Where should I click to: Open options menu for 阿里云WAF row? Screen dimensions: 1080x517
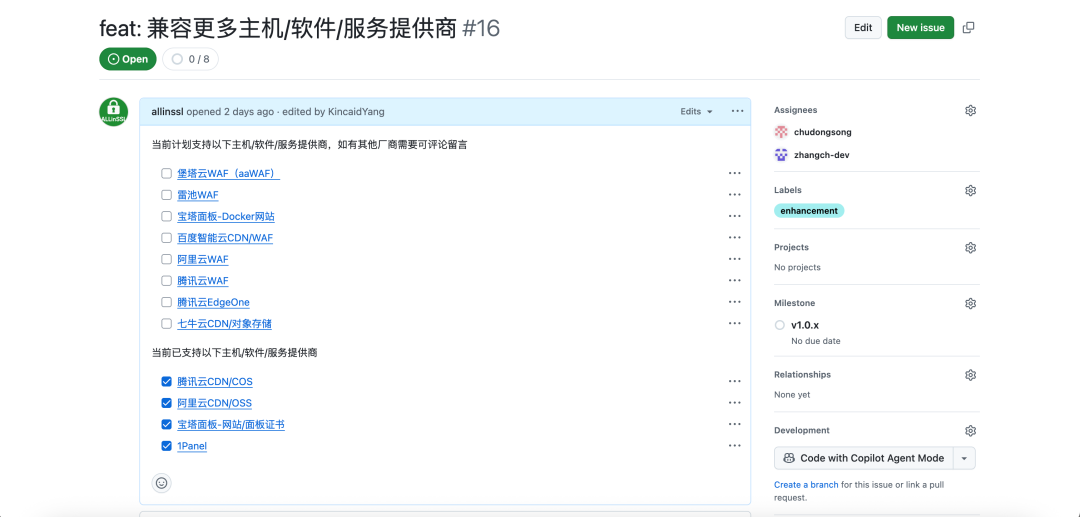coord(735,259)
